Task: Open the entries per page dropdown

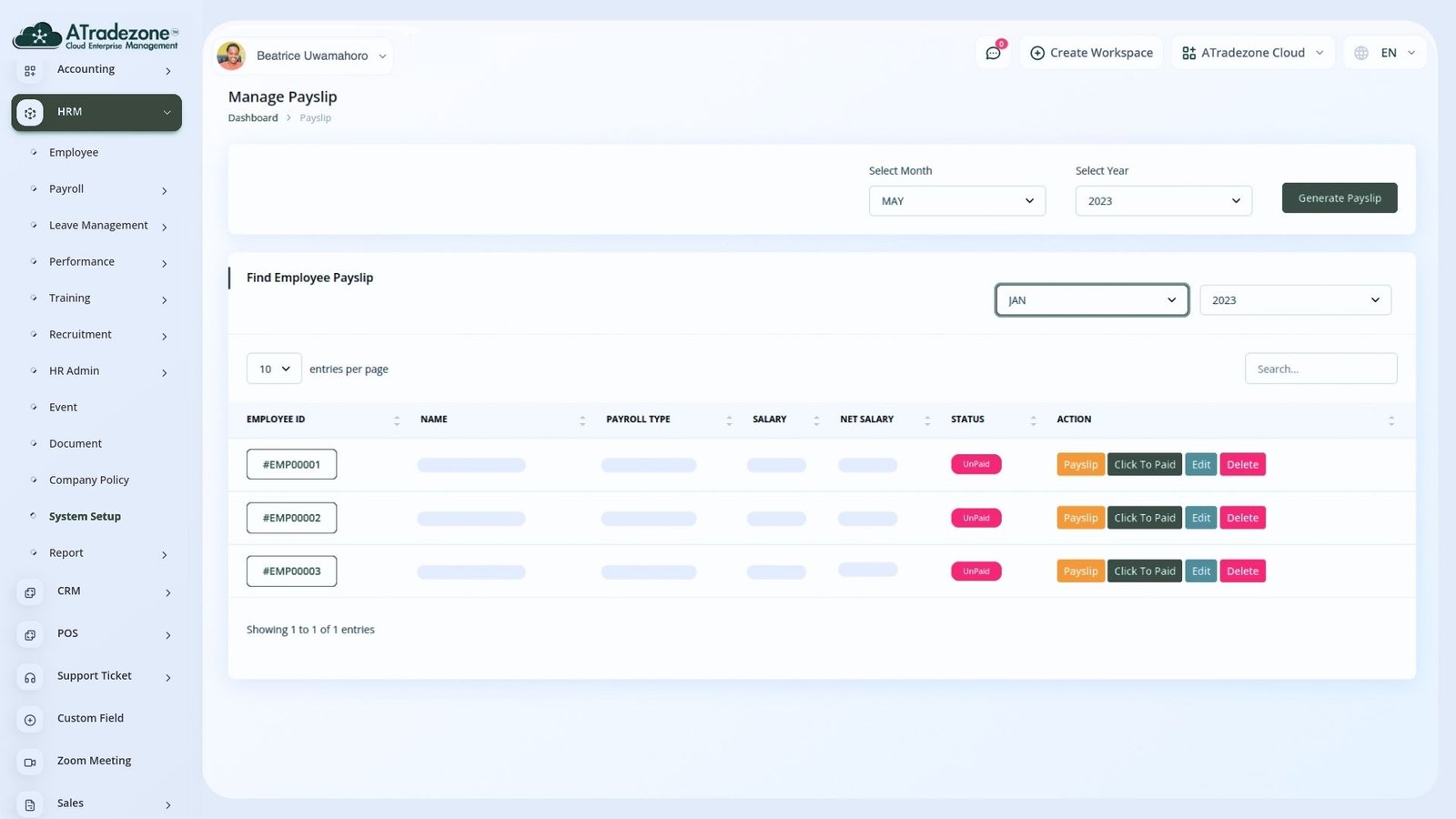Action: [274, 369]
